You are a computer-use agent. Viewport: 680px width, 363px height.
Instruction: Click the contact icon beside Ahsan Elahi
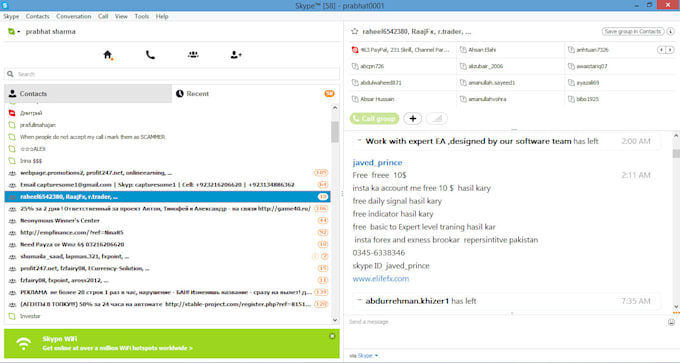(x=463, y=50)
